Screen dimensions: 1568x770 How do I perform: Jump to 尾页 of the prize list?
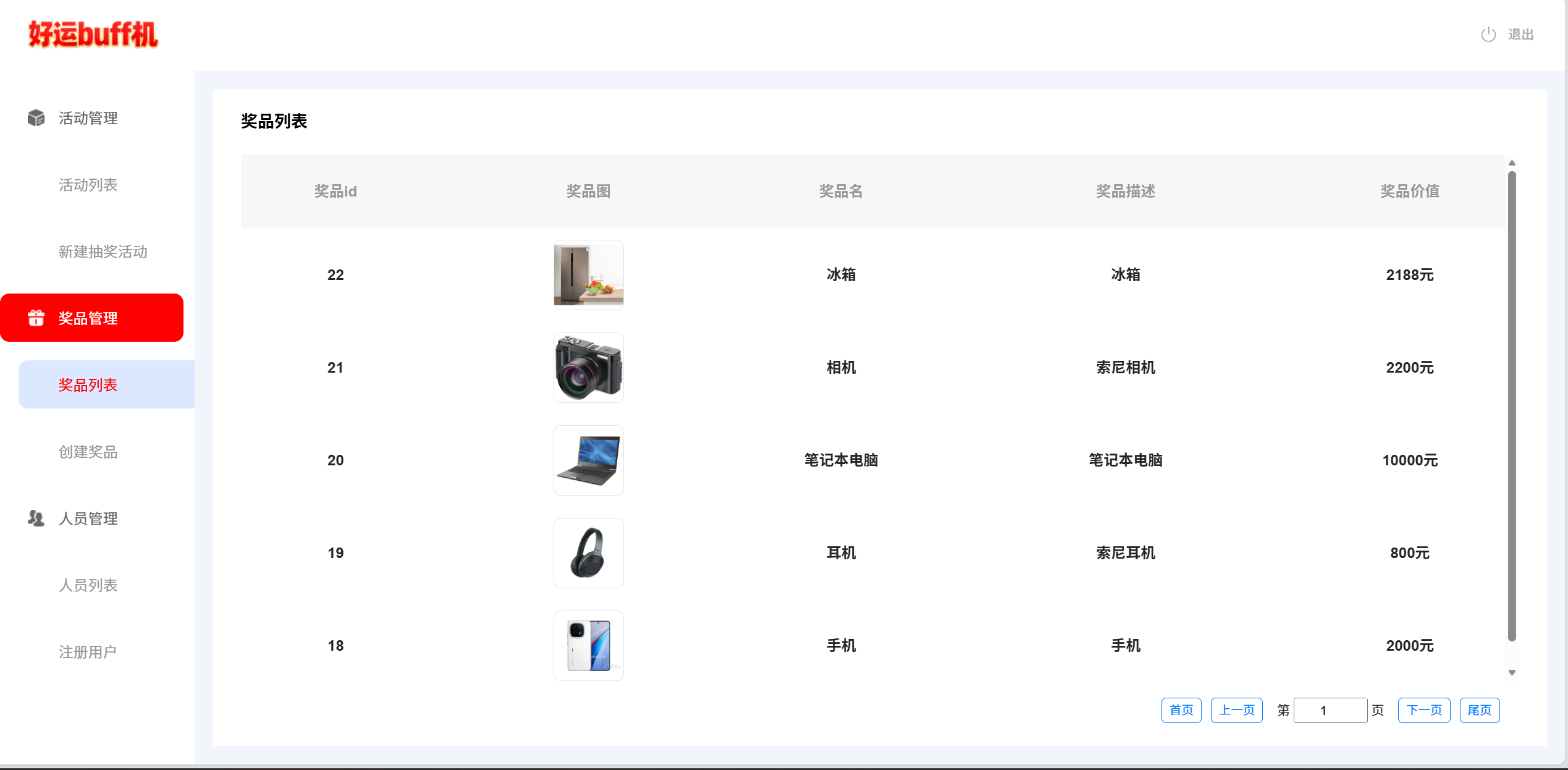1479,710
